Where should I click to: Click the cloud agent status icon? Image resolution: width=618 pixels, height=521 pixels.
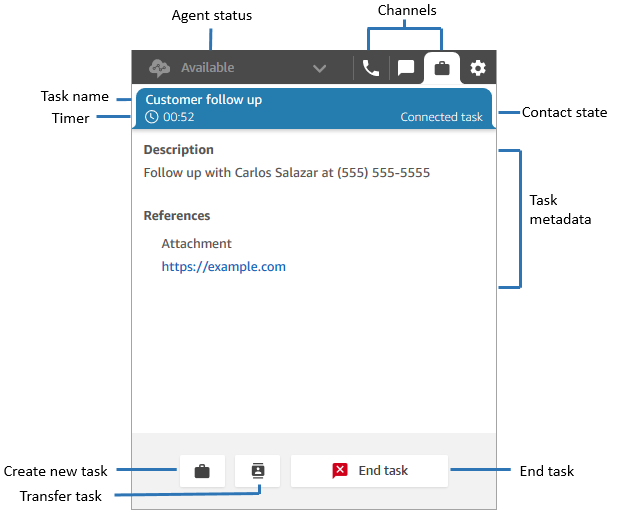pyautogui.click(x=160, y=68)
